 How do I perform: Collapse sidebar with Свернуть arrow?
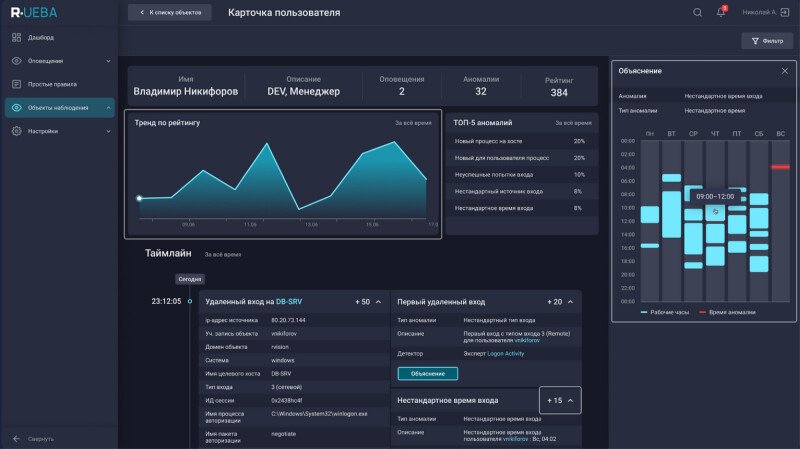[17, 438]
